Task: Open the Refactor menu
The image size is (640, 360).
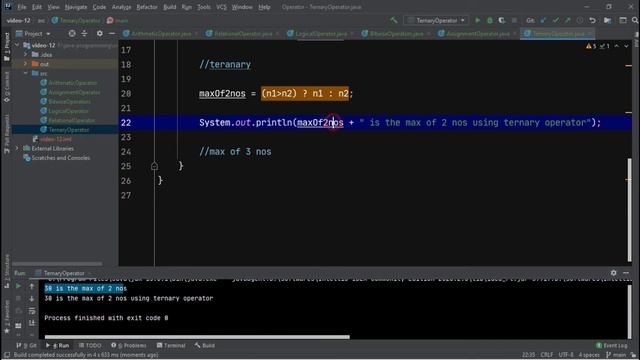Action: (147, 7)
